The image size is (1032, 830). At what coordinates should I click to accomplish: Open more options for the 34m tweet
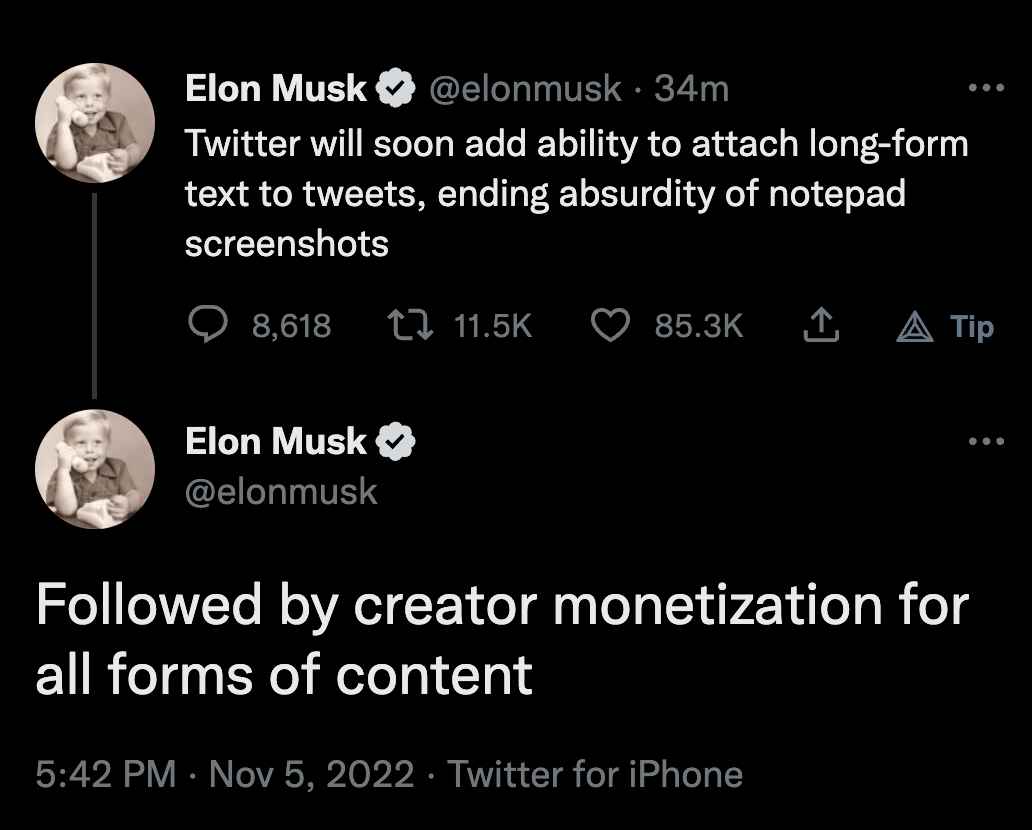[985, 88]
